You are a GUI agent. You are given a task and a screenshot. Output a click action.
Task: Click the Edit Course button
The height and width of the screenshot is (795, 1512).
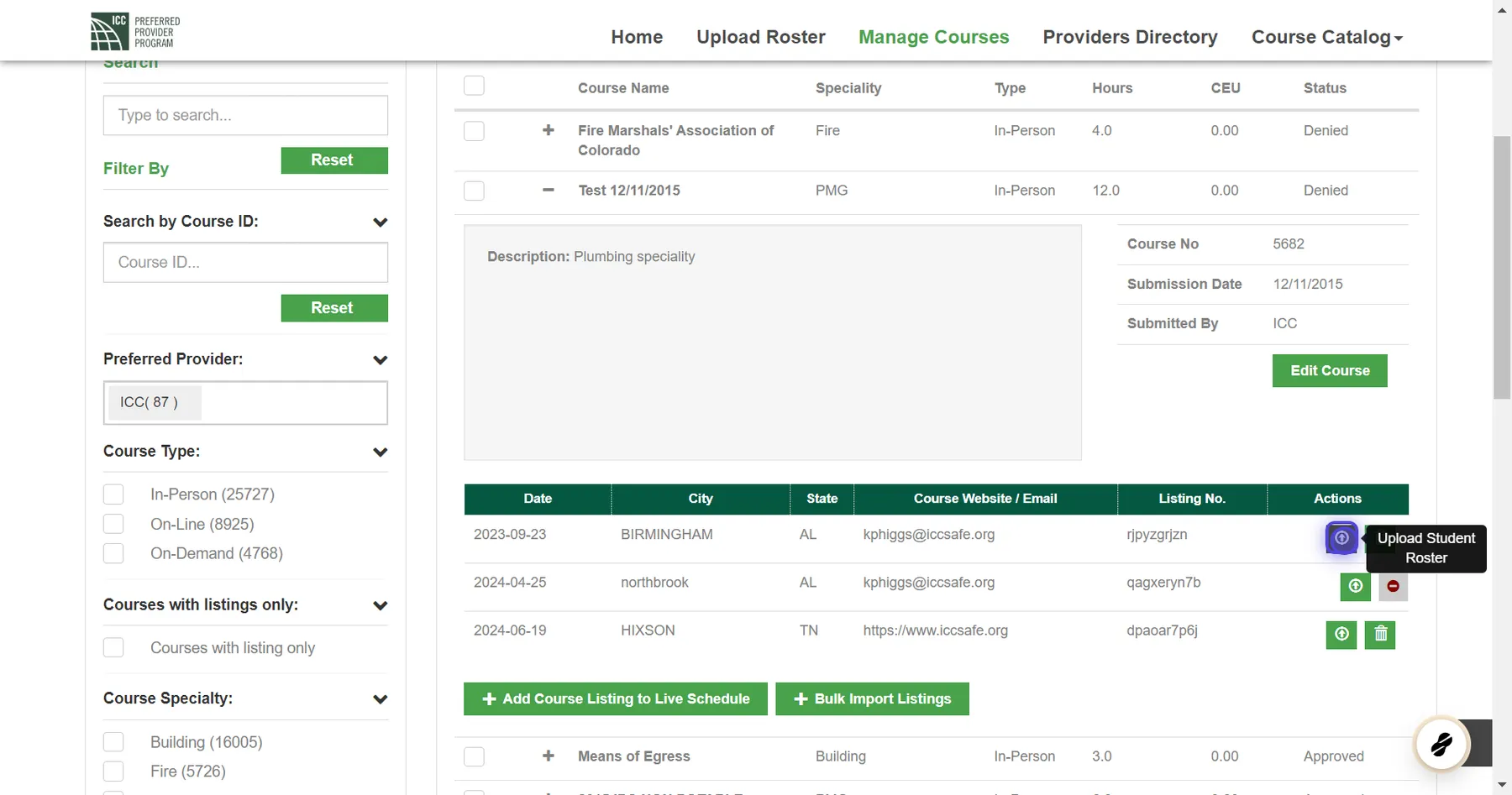(x=1329, y=370)
